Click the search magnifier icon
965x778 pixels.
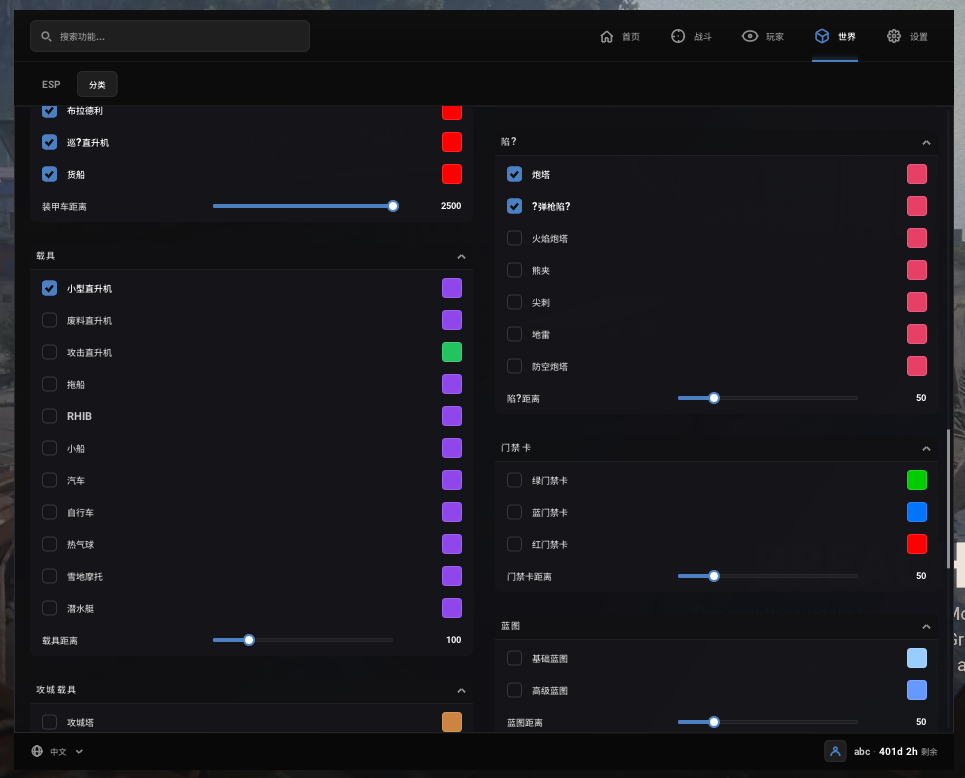[x=46, y=36]
